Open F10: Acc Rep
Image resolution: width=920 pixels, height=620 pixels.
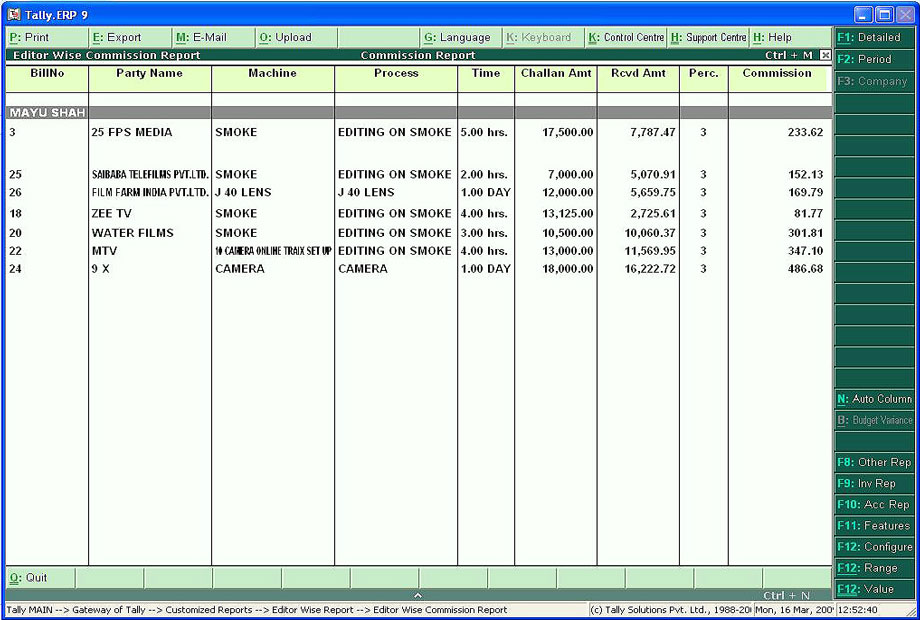(x=874, y=504)
